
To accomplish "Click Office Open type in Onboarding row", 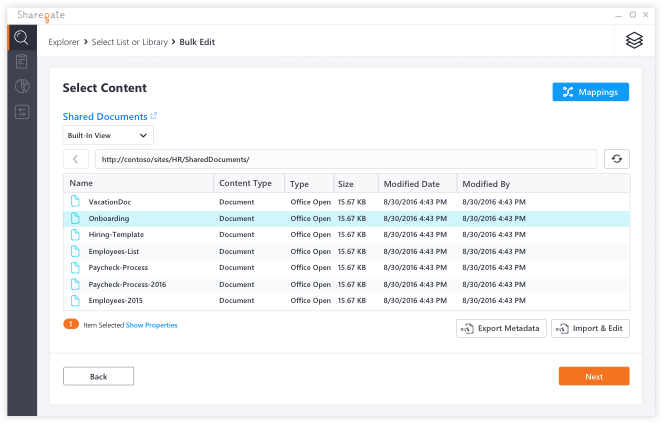I will click(x=310, y=218).
